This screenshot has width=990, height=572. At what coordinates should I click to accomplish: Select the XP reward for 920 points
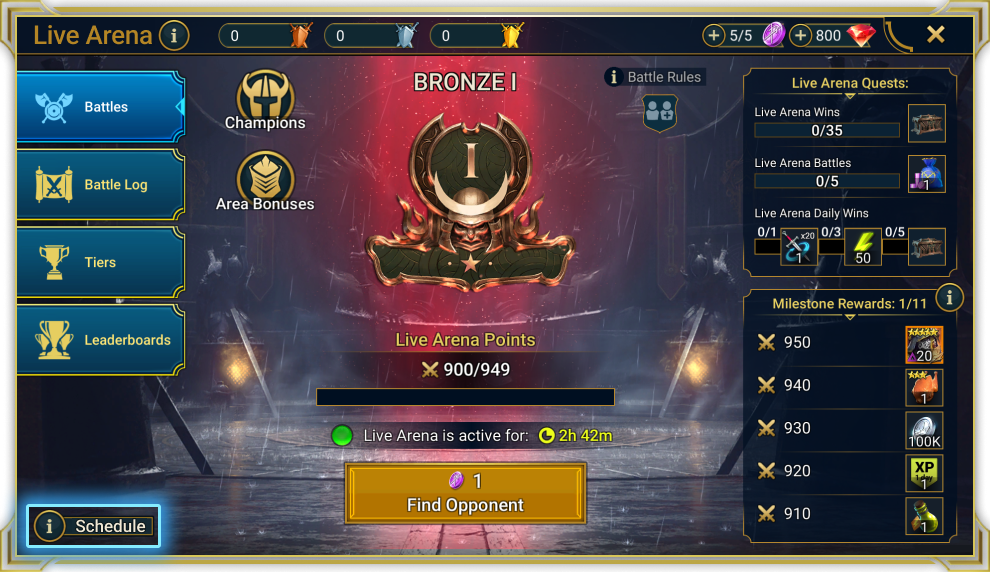click(924, 473)
